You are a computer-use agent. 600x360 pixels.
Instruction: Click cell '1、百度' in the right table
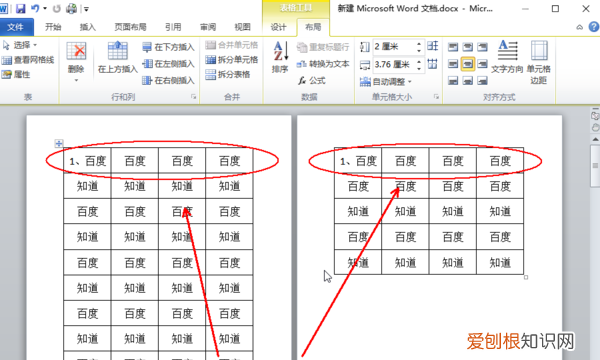tap(358, 161)
